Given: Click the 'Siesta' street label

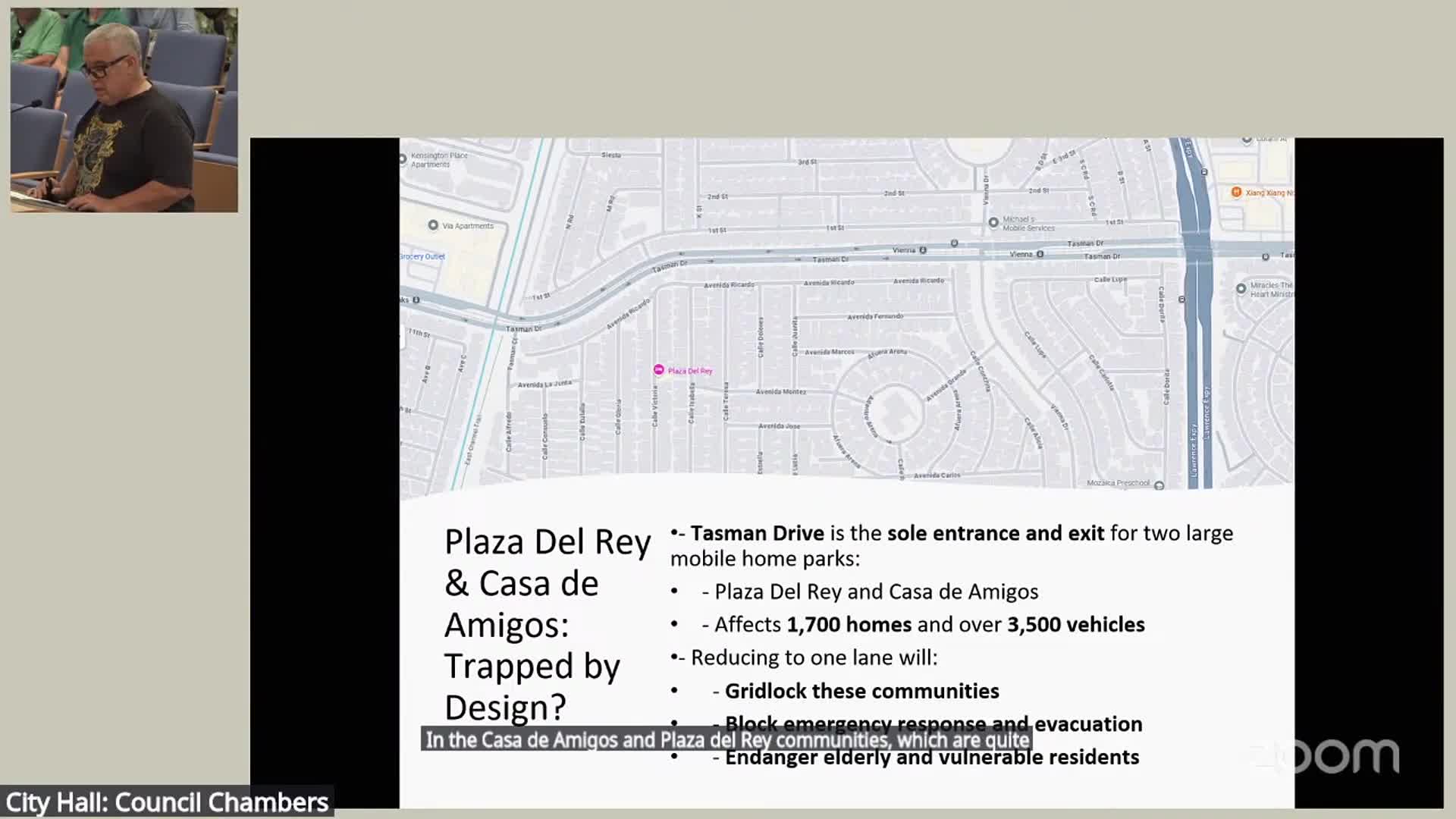Looking at the screenshot, I should tap(611, 155).
